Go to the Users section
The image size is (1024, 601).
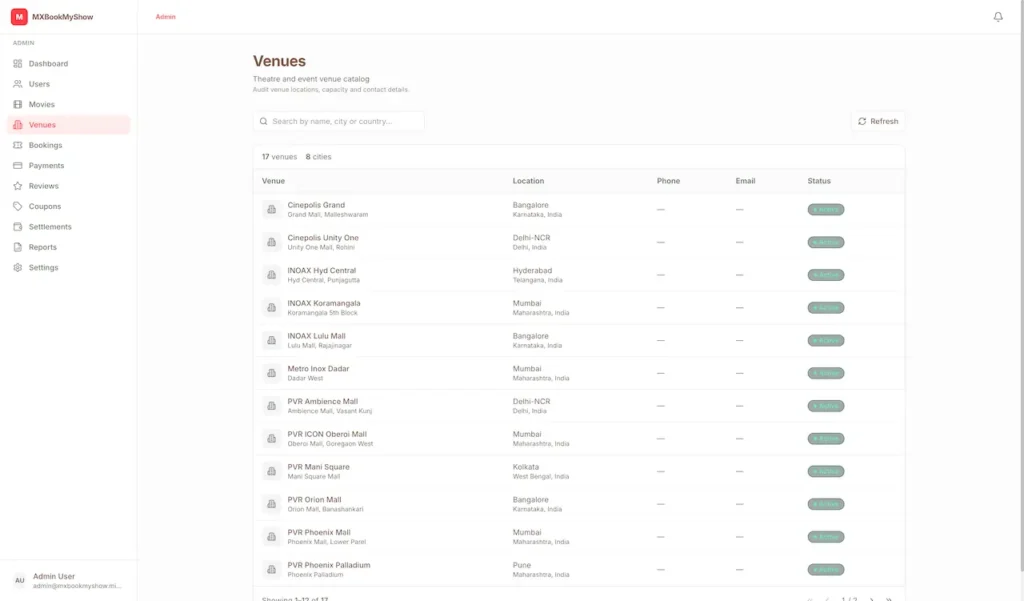[68, 84]
